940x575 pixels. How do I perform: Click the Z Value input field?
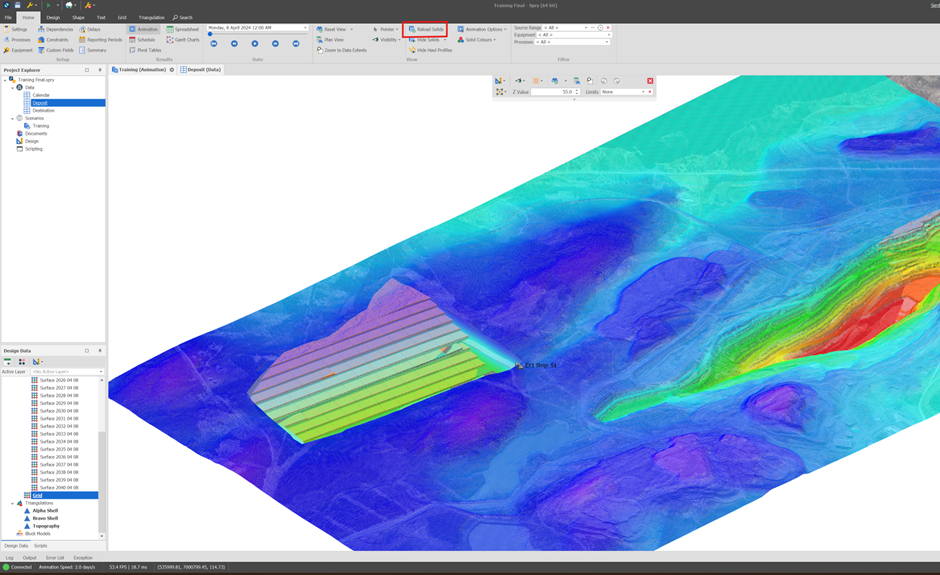coord(553,92)
